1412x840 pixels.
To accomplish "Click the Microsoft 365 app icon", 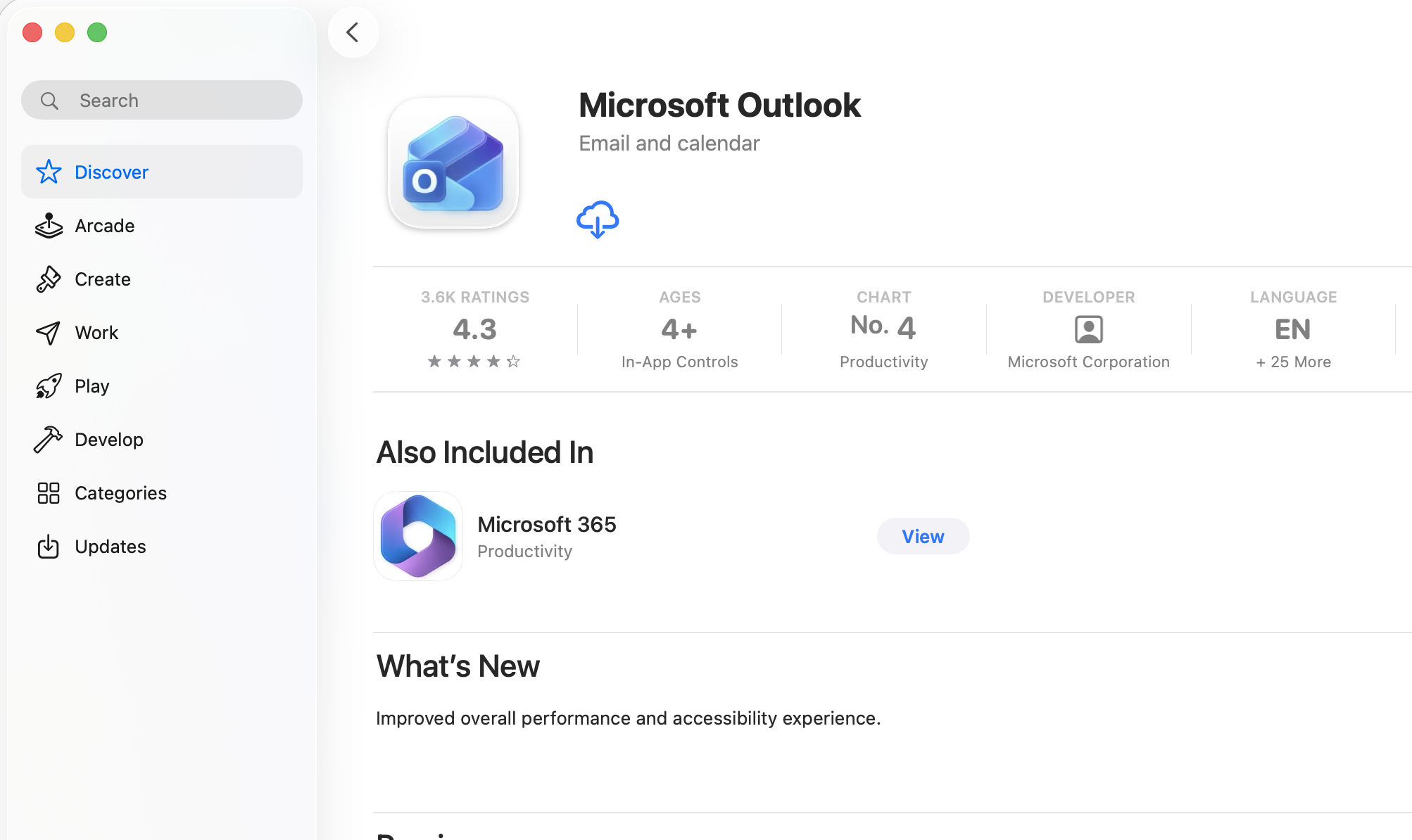I will pos(418,536).
